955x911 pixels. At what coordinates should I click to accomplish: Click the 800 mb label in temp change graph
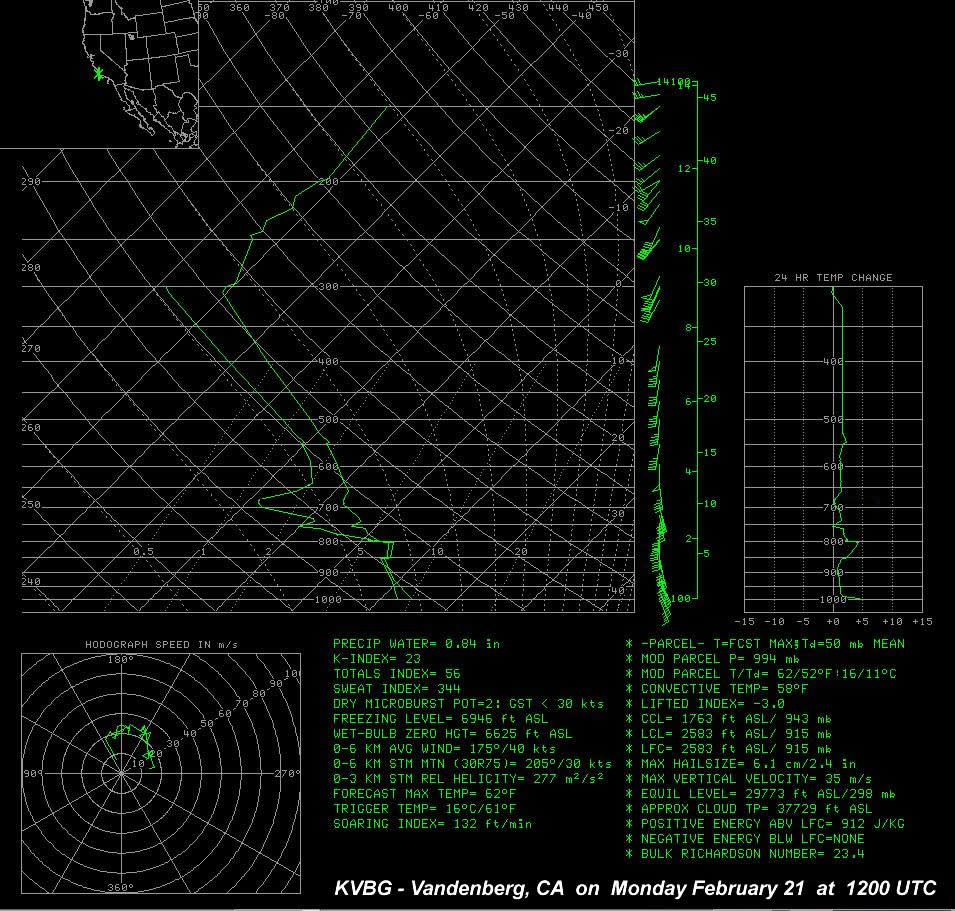pos(833,541)
